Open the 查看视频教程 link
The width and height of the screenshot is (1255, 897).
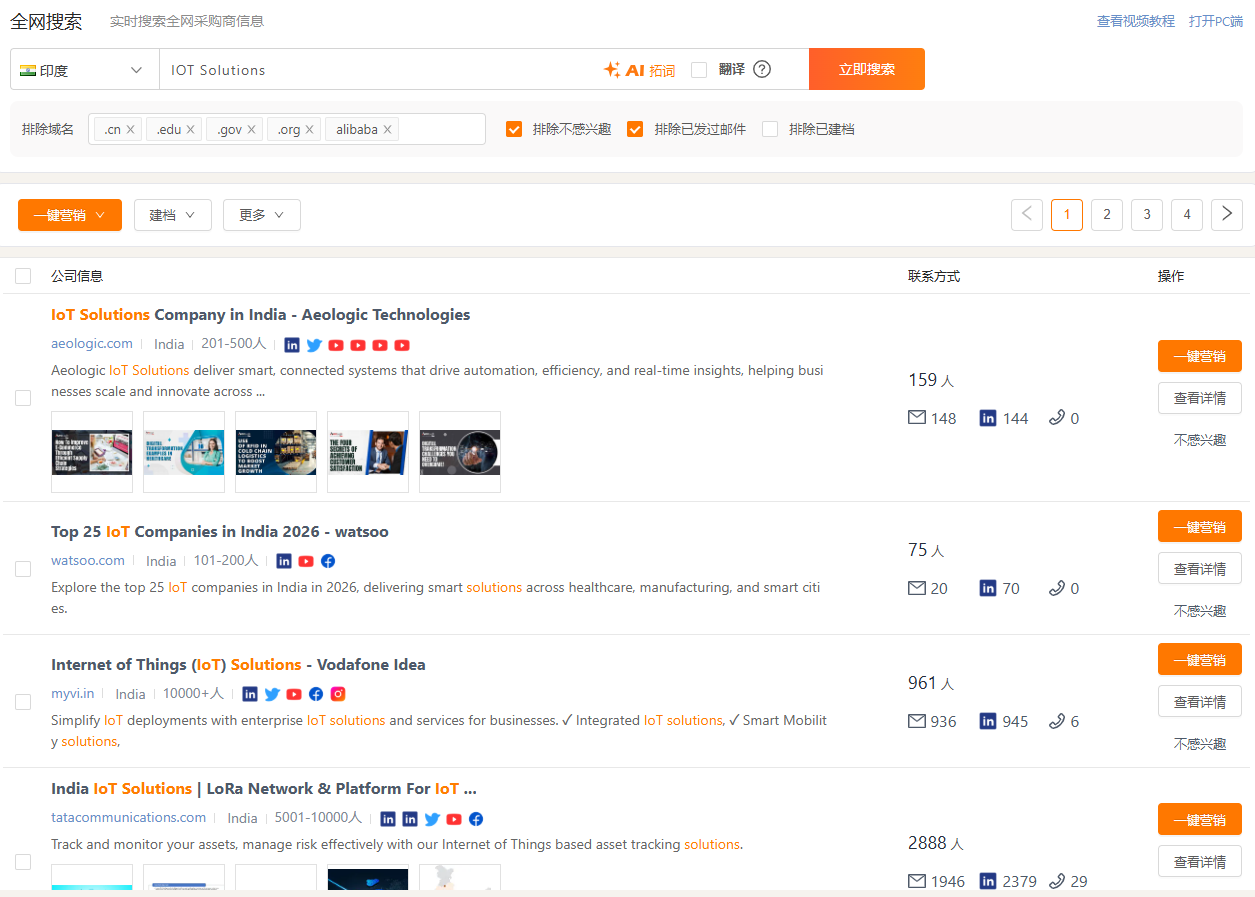pos(1136,21)
